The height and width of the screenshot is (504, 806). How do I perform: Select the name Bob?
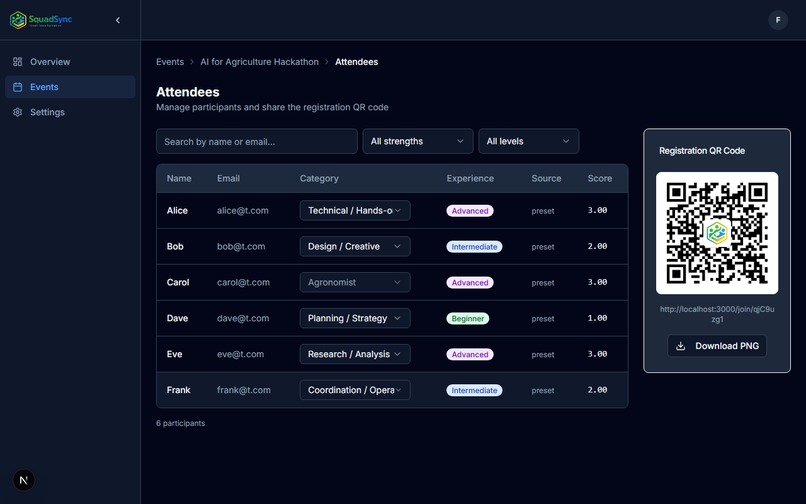[x=175, y=246]
